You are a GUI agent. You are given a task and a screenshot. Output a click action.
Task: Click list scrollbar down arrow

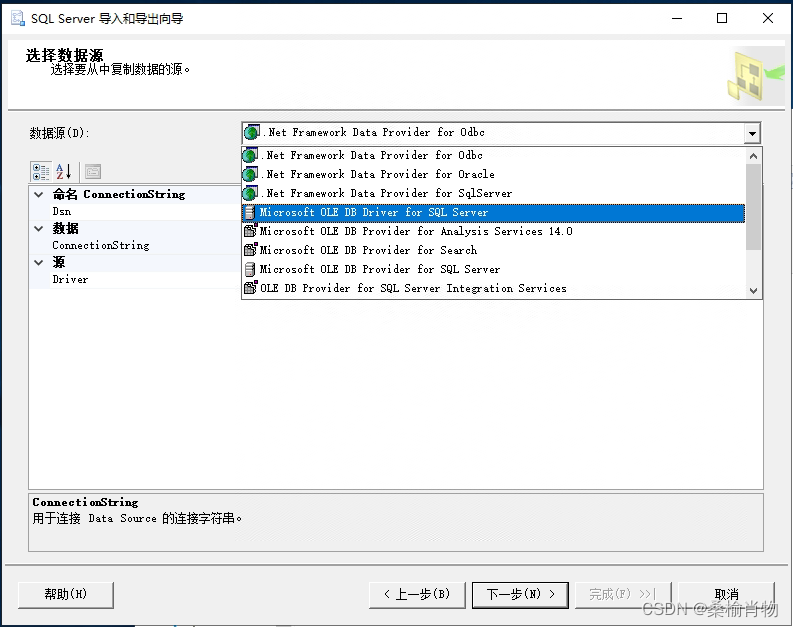(x=754, y=290)
